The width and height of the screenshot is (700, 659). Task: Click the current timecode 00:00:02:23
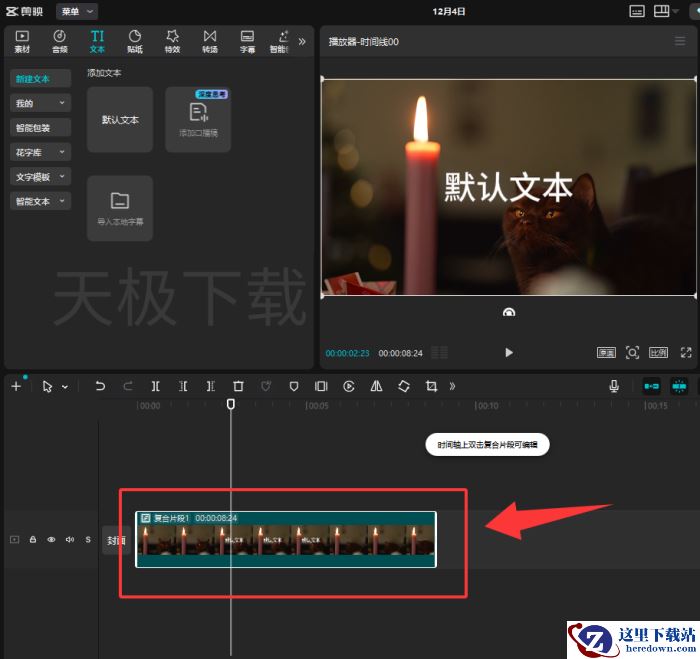pos(347,353)
